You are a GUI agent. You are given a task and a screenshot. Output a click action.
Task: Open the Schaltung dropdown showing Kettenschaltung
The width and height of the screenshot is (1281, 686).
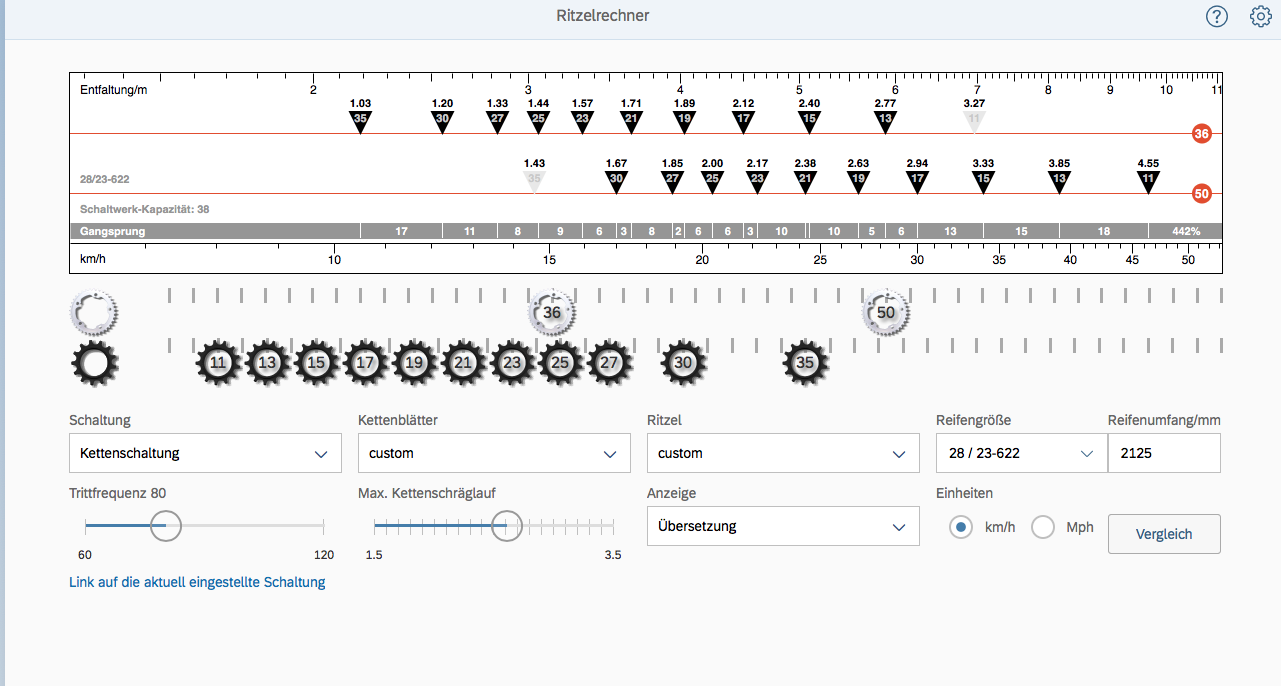205,453
